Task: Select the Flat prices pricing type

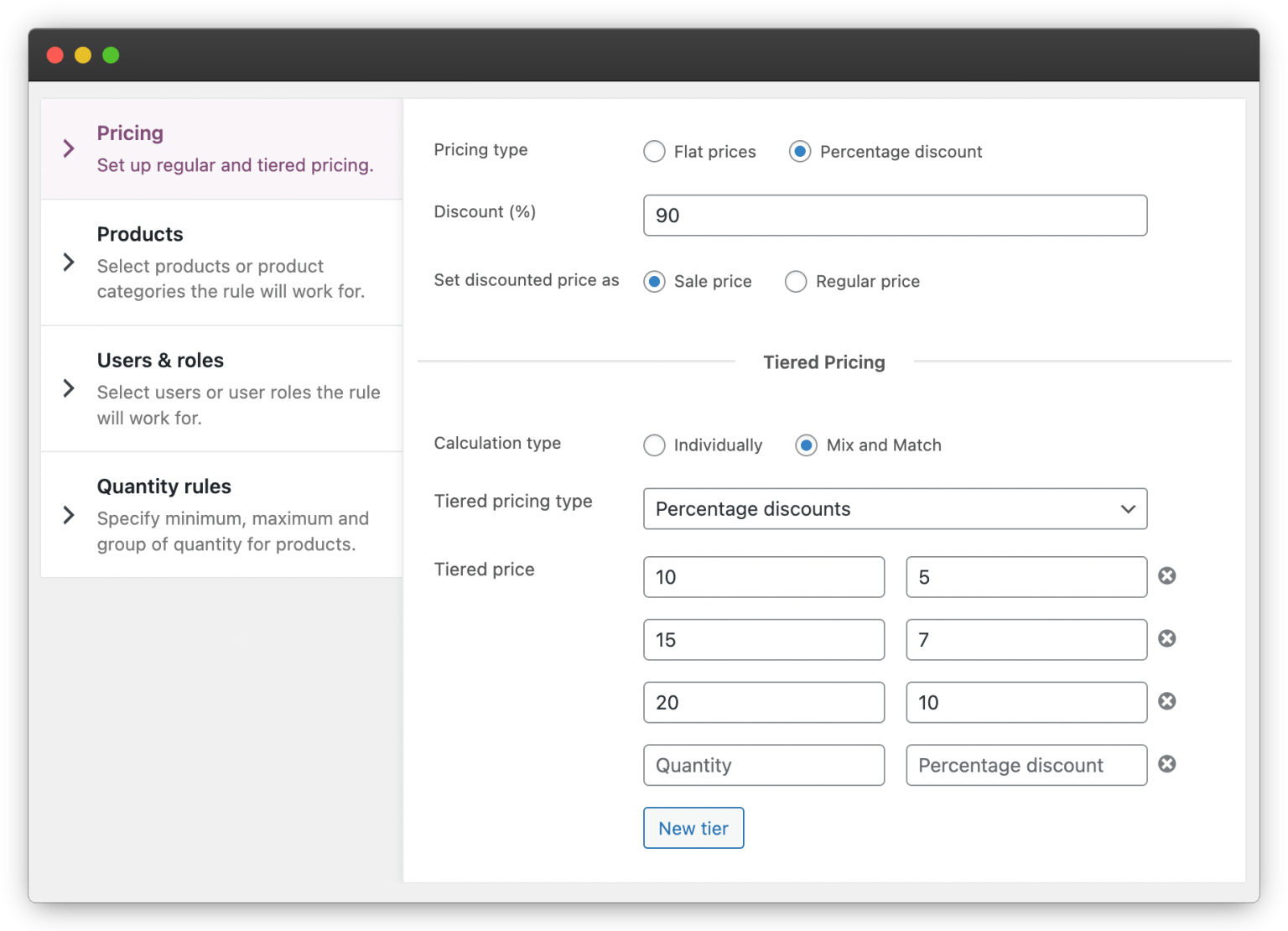Action: coord(654,151)
